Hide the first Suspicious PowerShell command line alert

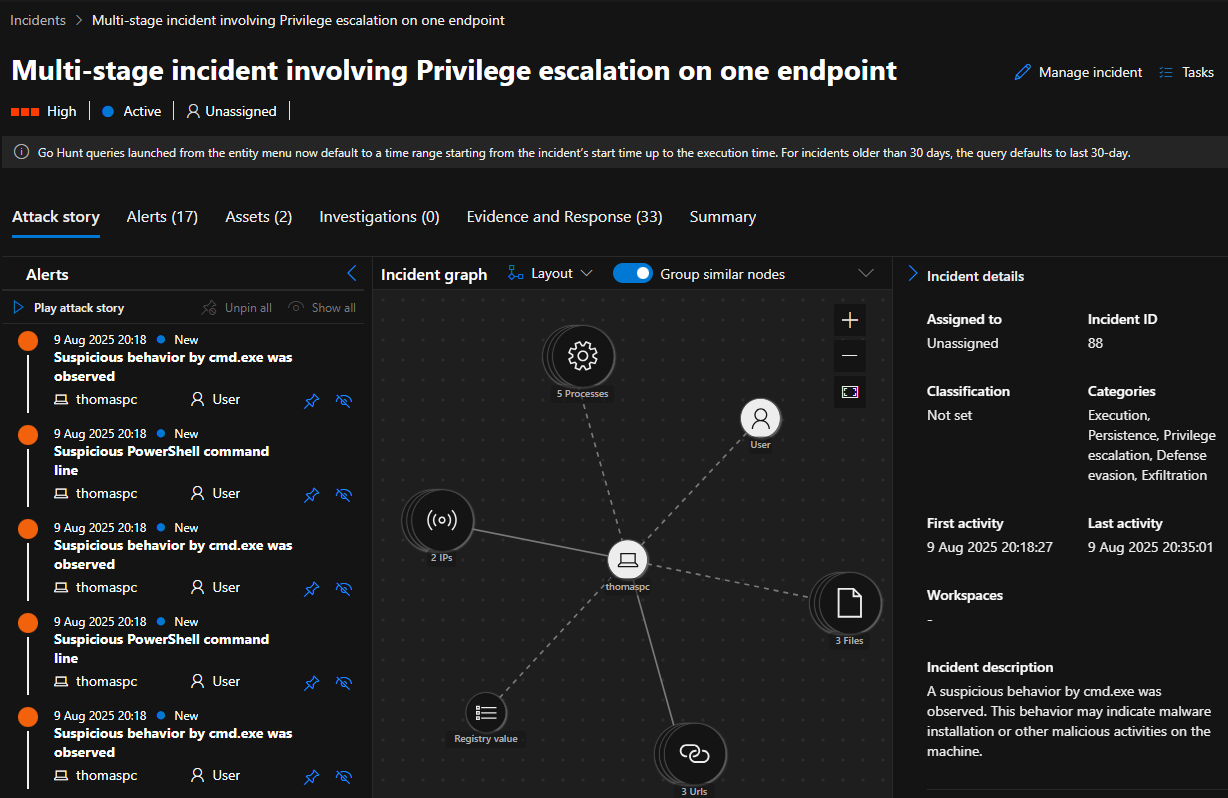[344, 495]
